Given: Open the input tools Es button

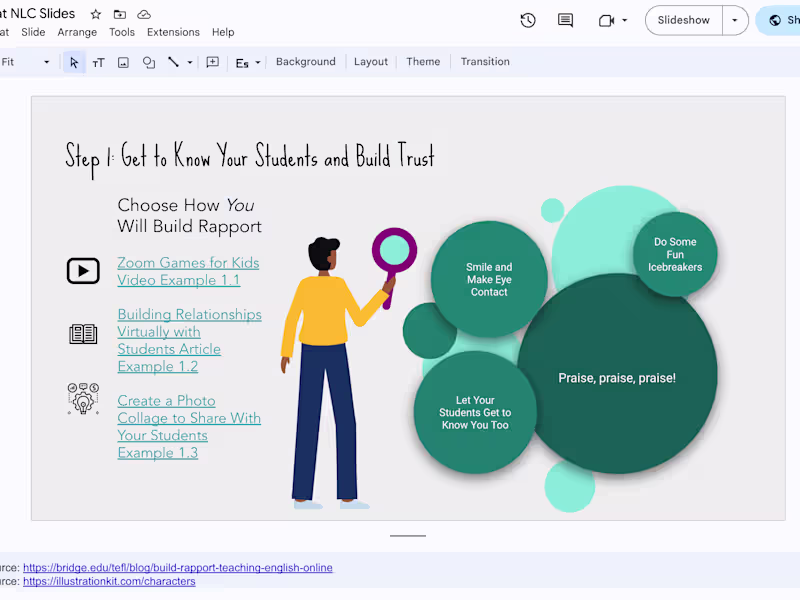Looking at the screenshot, I should [x=242, y=63].
